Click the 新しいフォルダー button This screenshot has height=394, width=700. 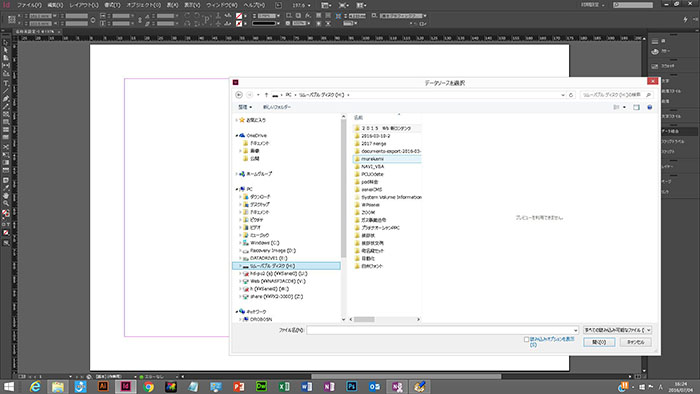click(x=277, y=107)
